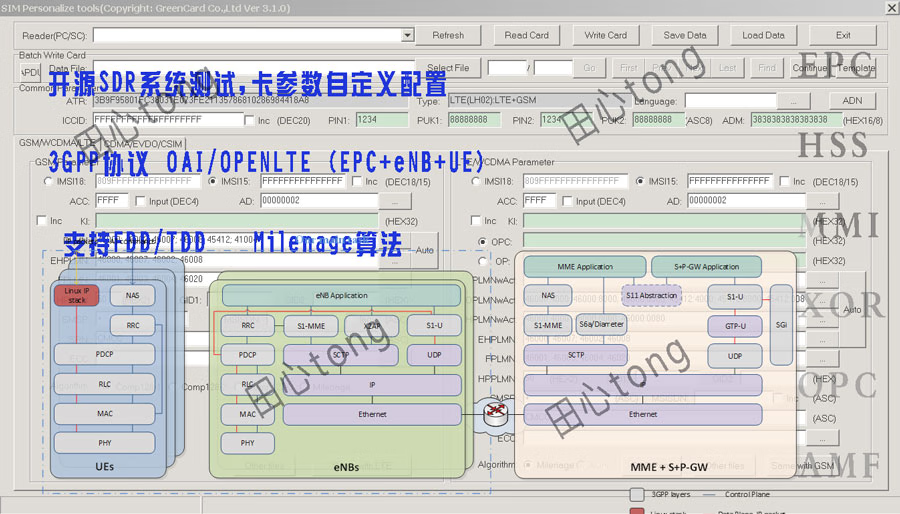The width and height of the screenshot is (900, 514).
Task: Open the ADN button in Common Parameter
Action: pyautogui.click(x=852, y=101)
